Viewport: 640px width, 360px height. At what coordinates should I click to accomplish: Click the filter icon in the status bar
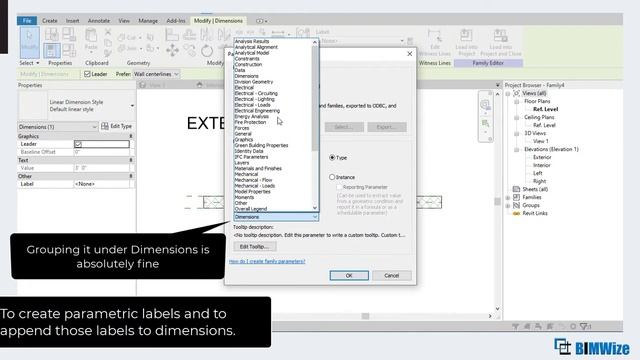coord(584,326)
